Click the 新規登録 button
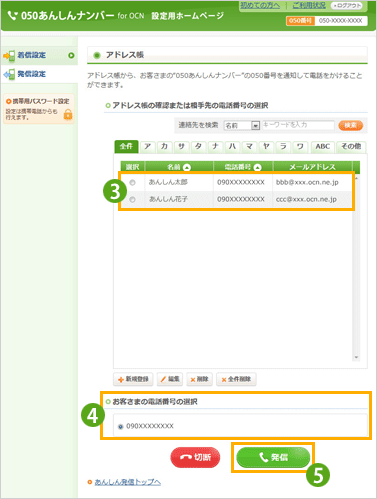Screen dimensions: 377x499 (133, 379)
